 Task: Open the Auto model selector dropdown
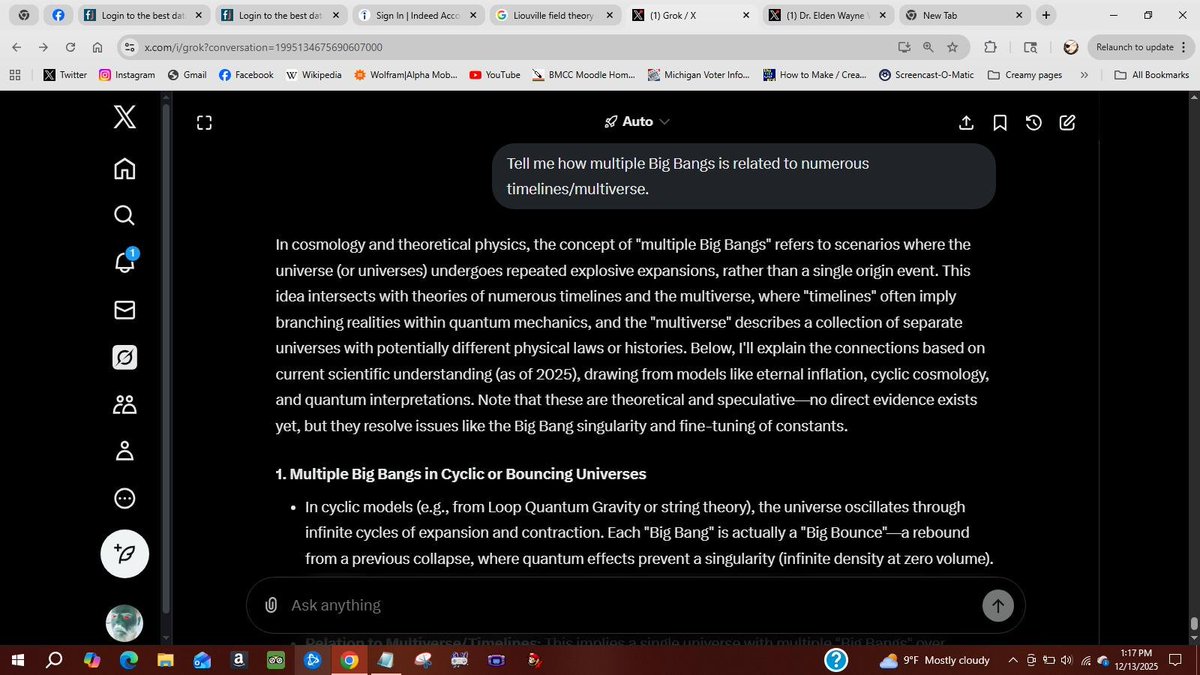(637, 122)
